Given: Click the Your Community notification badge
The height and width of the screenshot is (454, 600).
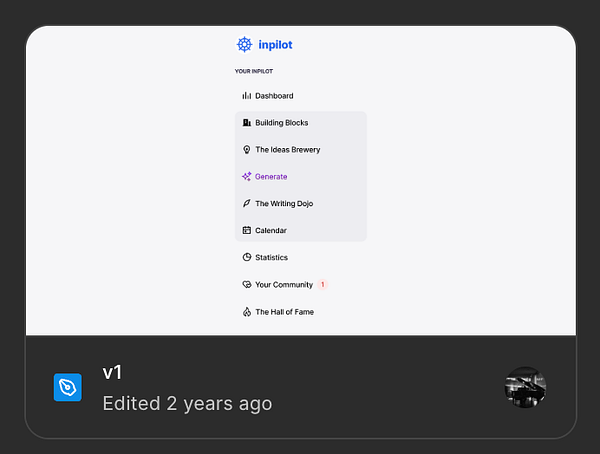Looking at the screenshot, I should tap(322, 285).
